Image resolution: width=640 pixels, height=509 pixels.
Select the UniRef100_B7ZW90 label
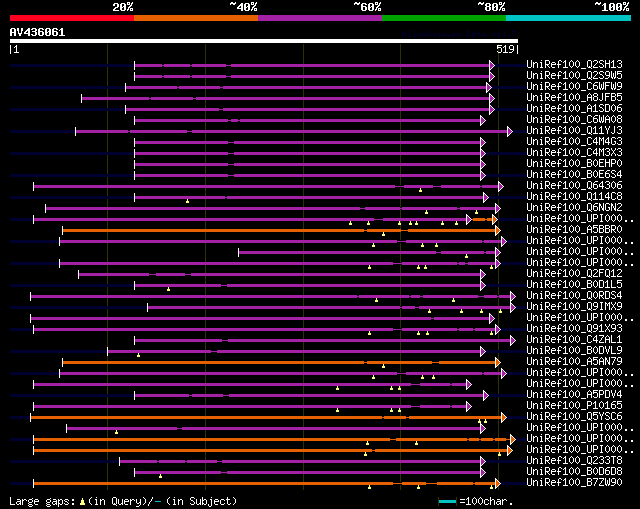[x=574, y=483]
